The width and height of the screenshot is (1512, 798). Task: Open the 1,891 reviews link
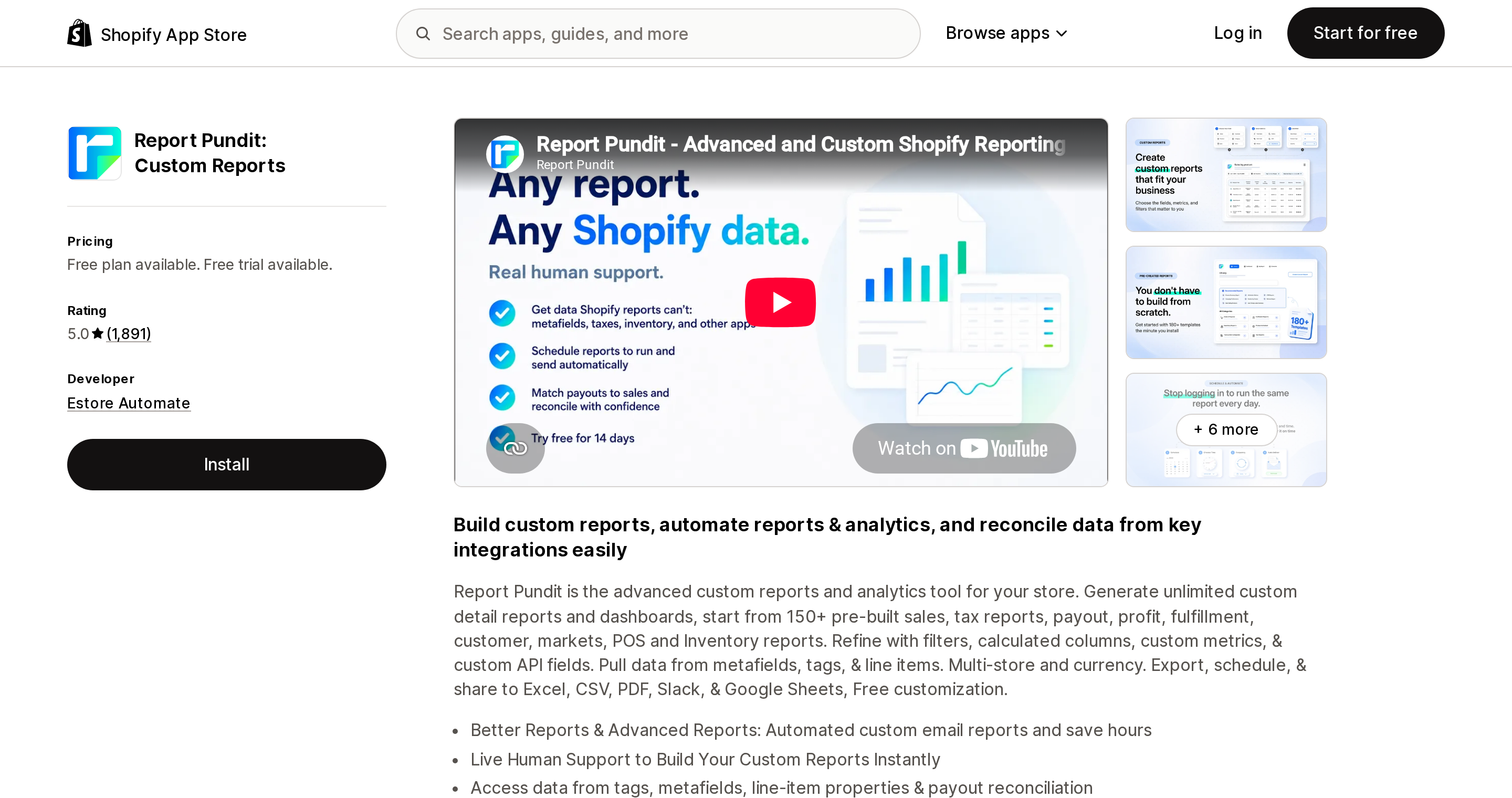point(129,333)
